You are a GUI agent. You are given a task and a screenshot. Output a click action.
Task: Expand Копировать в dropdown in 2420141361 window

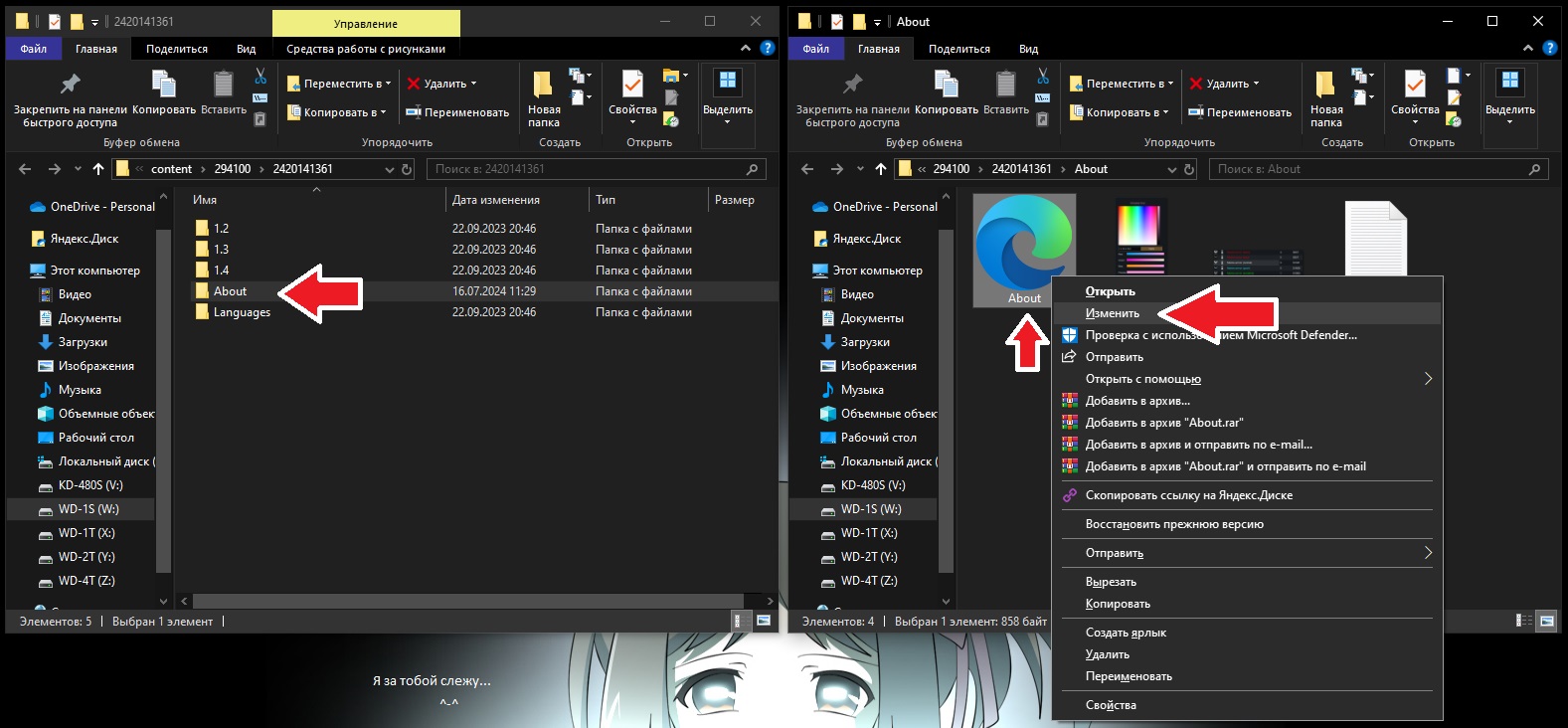click(384, 112)
